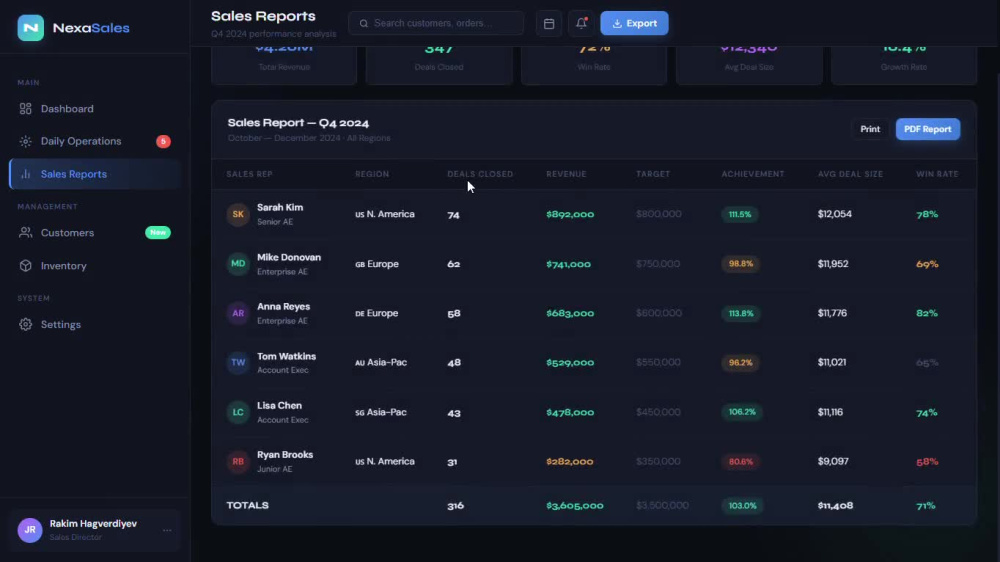Image resolution: width=1000 pixels, height=562 pixels.
Task: Open the calendar date picker icon
Action: [548, 24]
